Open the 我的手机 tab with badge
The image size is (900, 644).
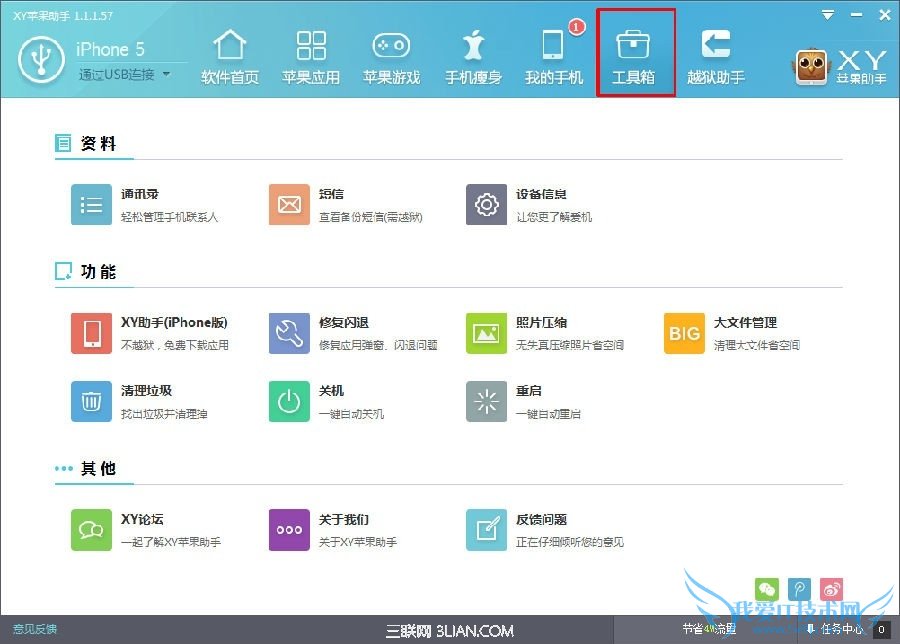(554, 57)
